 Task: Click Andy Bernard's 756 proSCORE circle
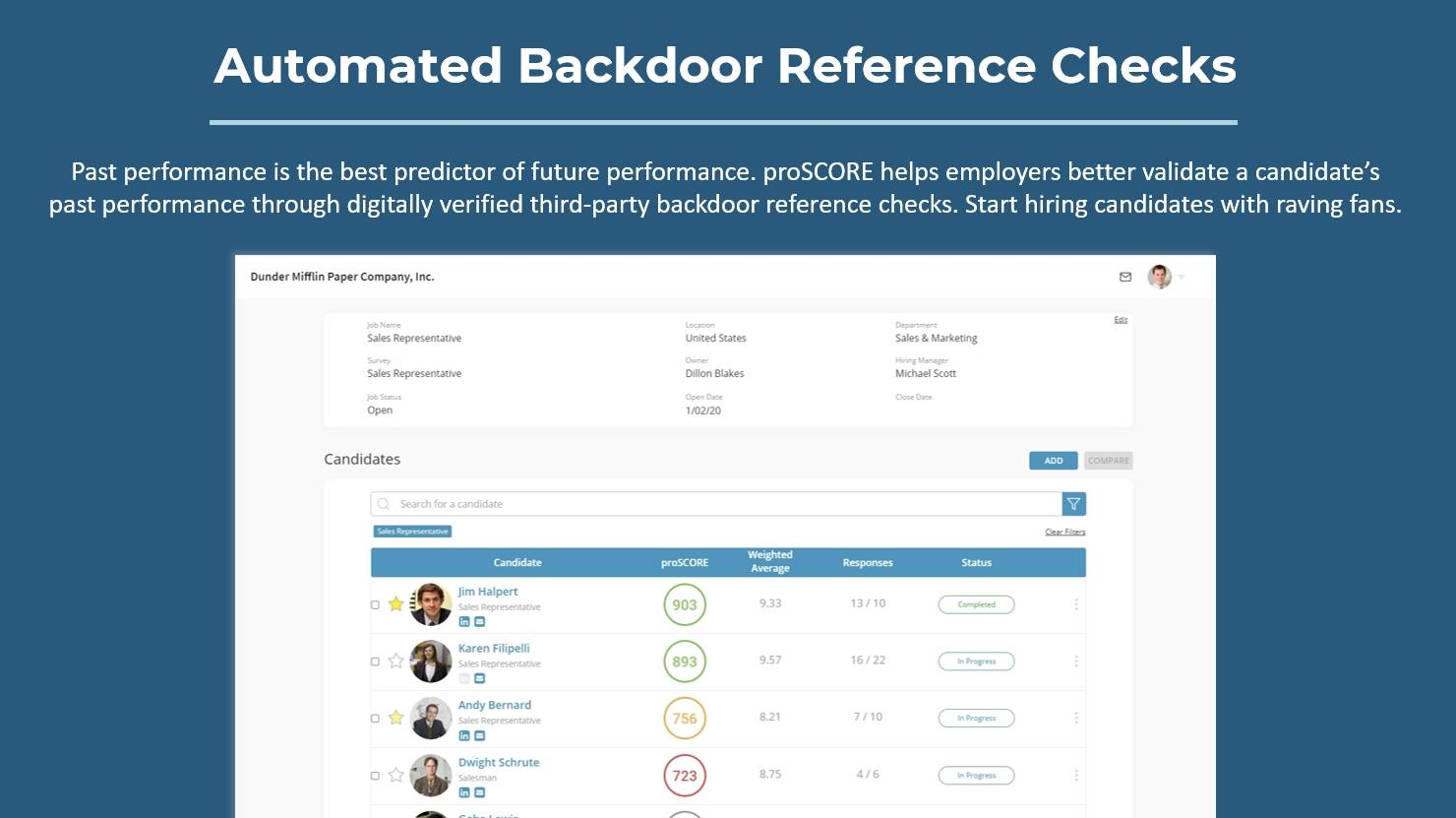coord(685,719)
